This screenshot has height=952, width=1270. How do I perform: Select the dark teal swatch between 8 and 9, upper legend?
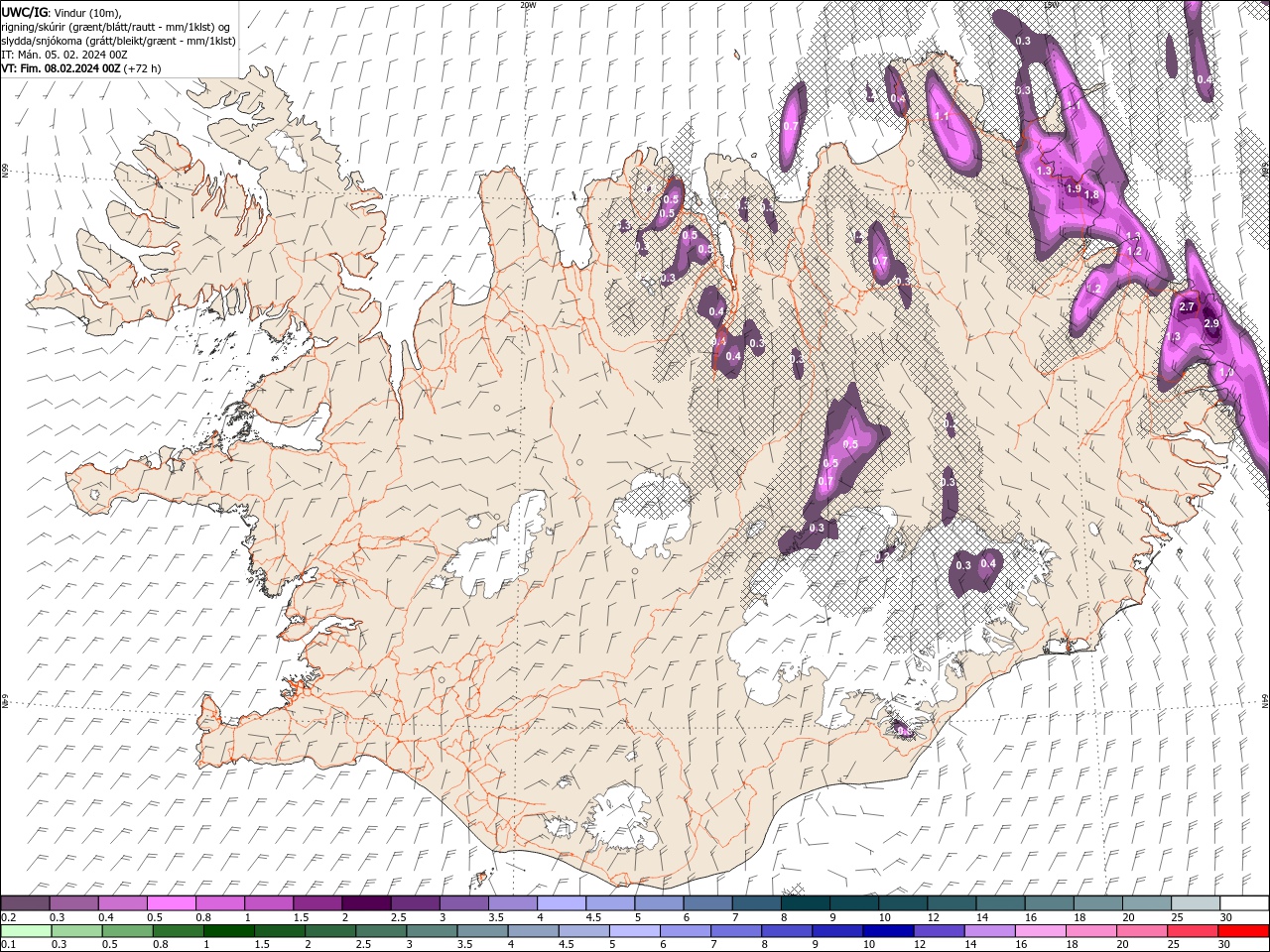coord(805,903)
